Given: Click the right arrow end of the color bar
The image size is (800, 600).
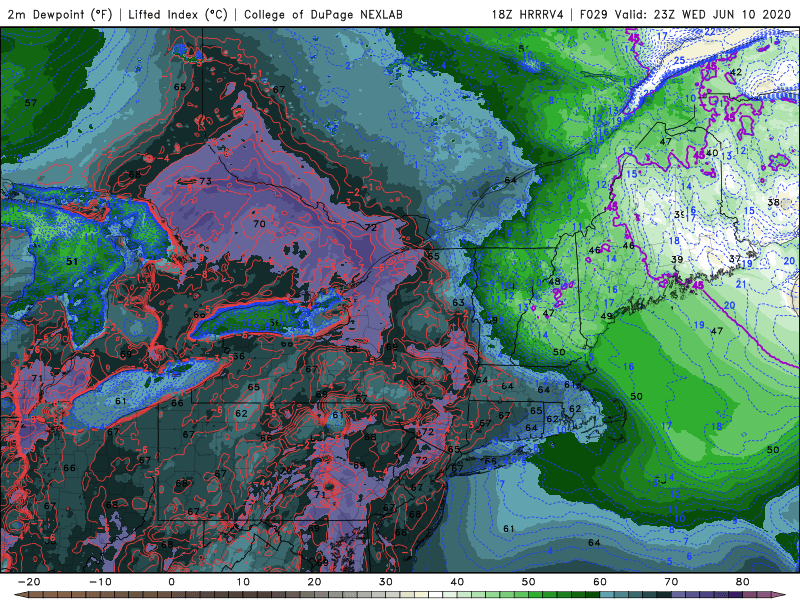Looking at the screenshot, I should (x=780, y=595).
